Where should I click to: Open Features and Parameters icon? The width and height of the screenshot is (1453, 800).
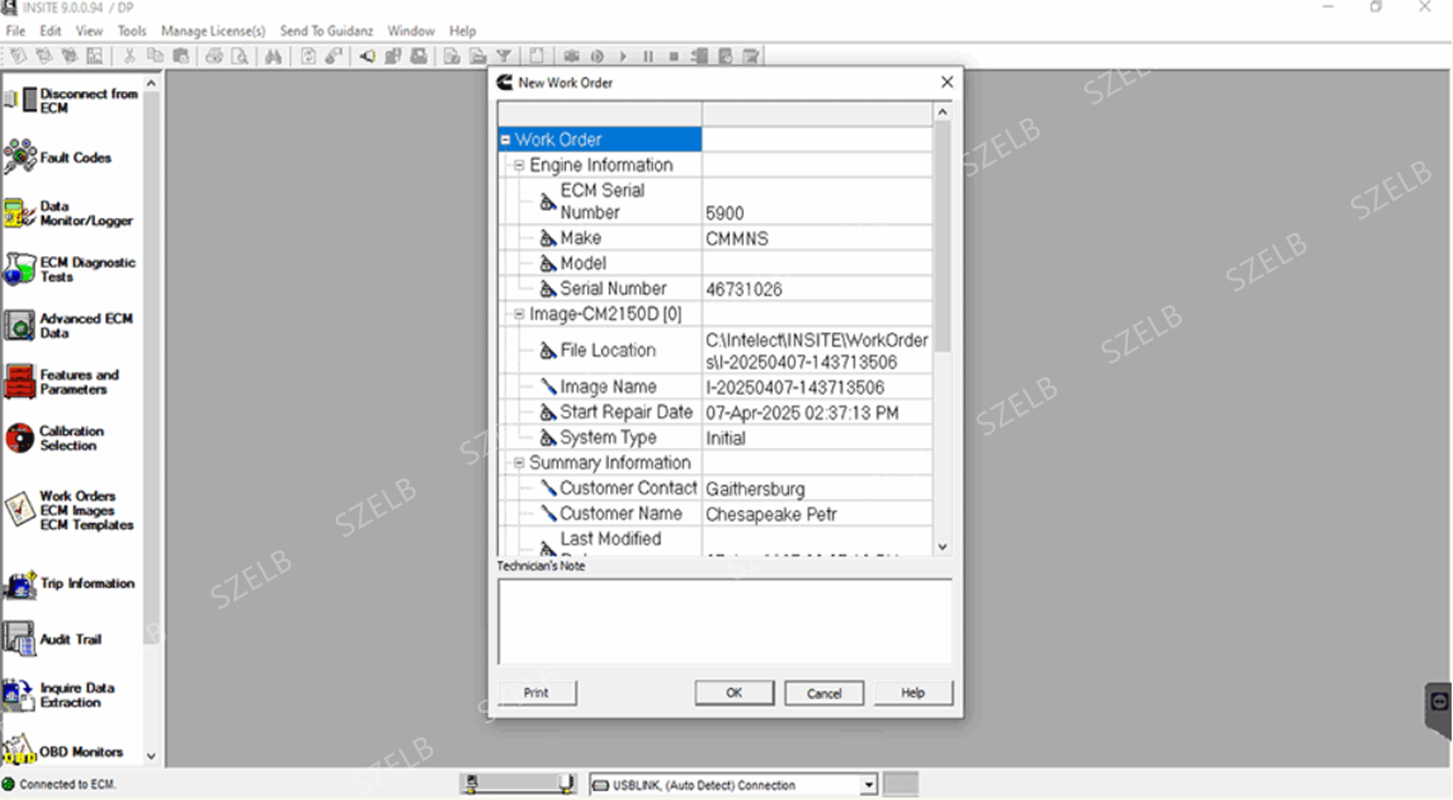point(19,381)
